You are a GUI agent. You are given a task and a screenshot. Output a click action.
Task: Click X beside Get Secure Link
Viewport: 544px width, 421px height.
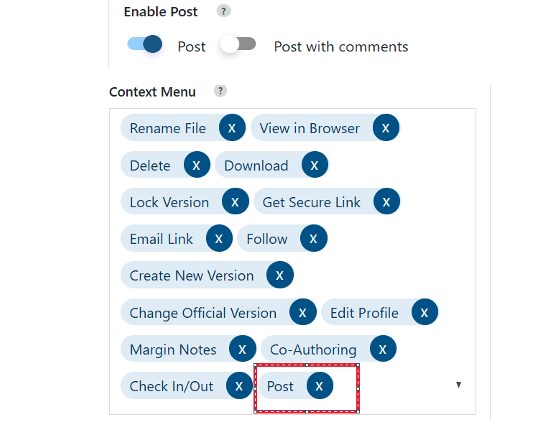click(386, 202)
